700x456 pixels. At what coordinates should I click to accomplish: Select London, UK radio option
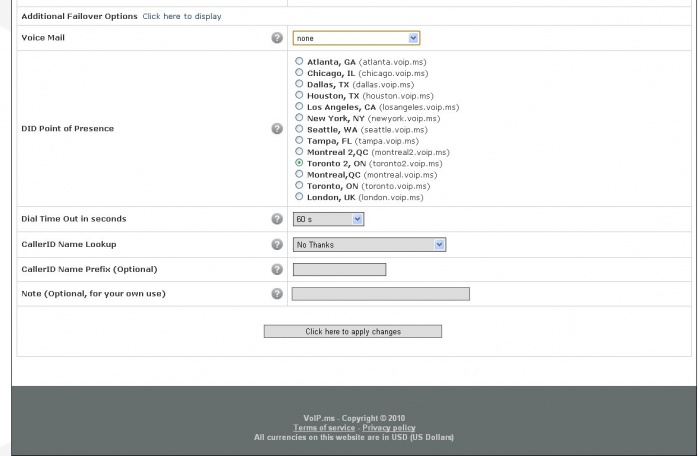[x=299, y=197]
